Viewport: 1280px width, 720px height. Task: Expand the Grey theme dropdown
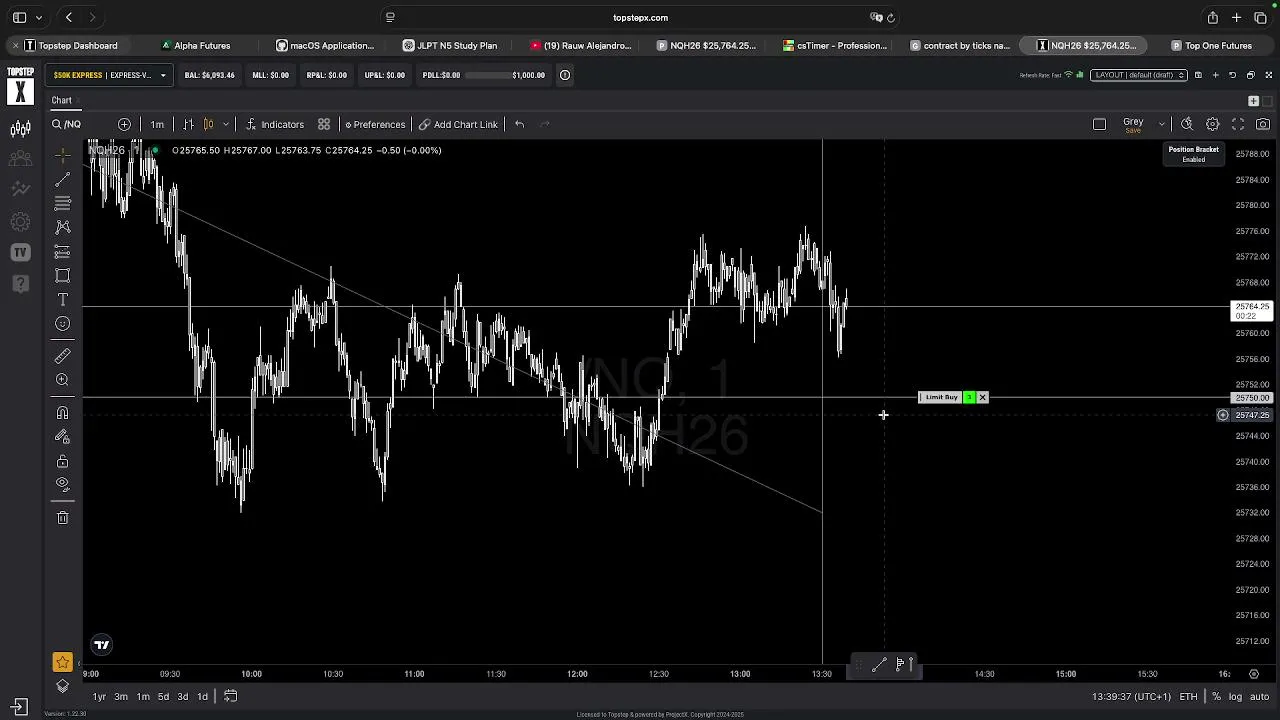point(1161,124)
